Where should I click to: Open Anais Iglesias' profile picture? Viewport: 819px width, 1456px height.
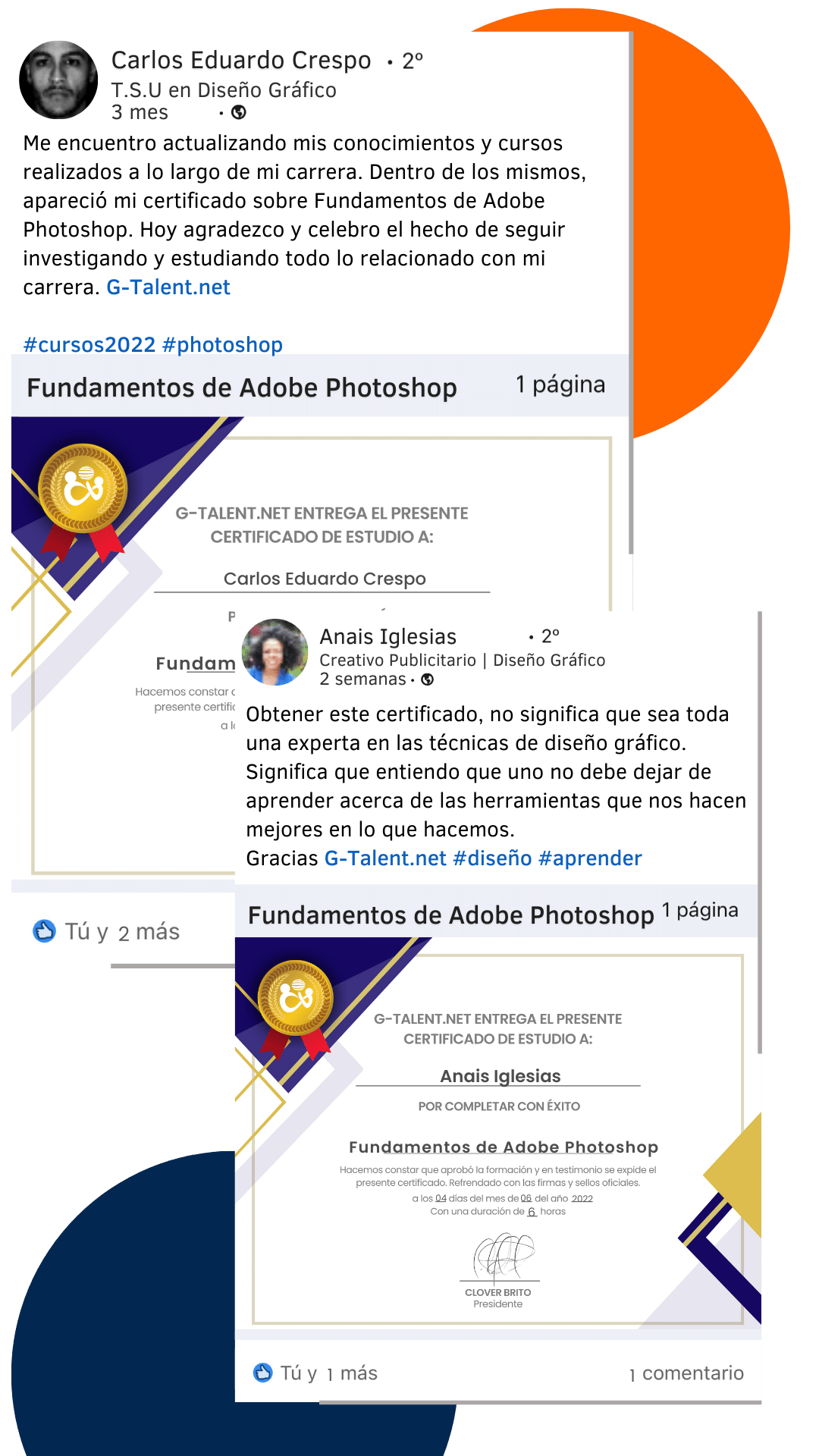pyautogui.click(x=275, y=652)
